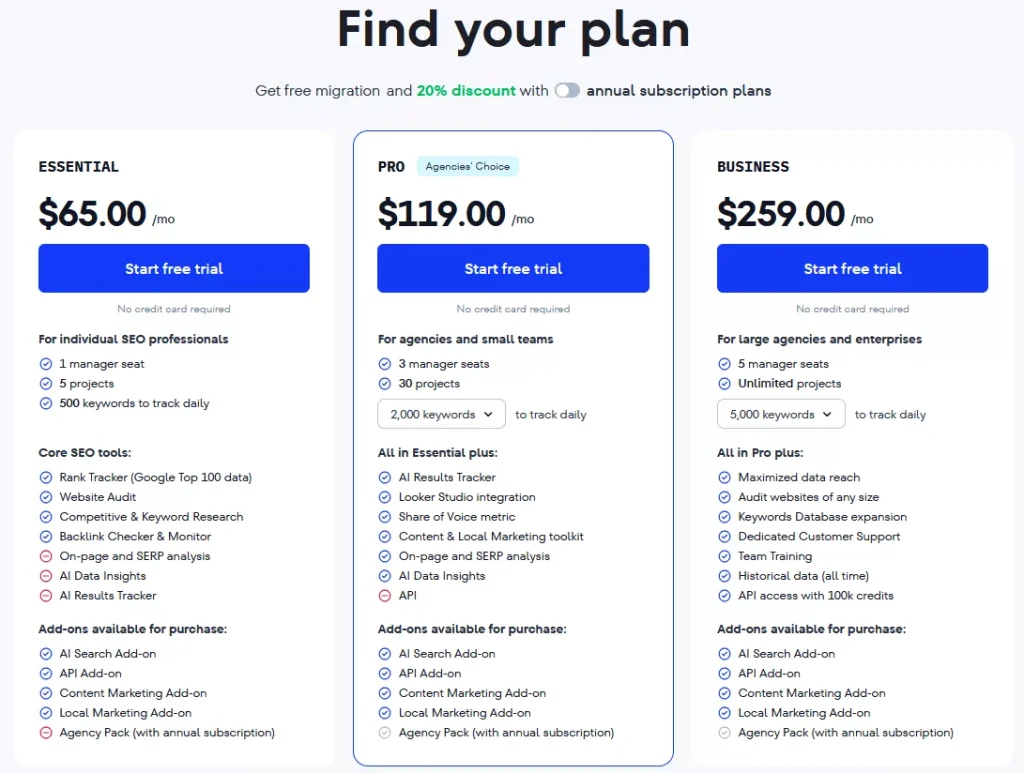The height and width of the screenshot is (773, 1024).
Task: Click the PRO plan title
Action: pos(391,167)
